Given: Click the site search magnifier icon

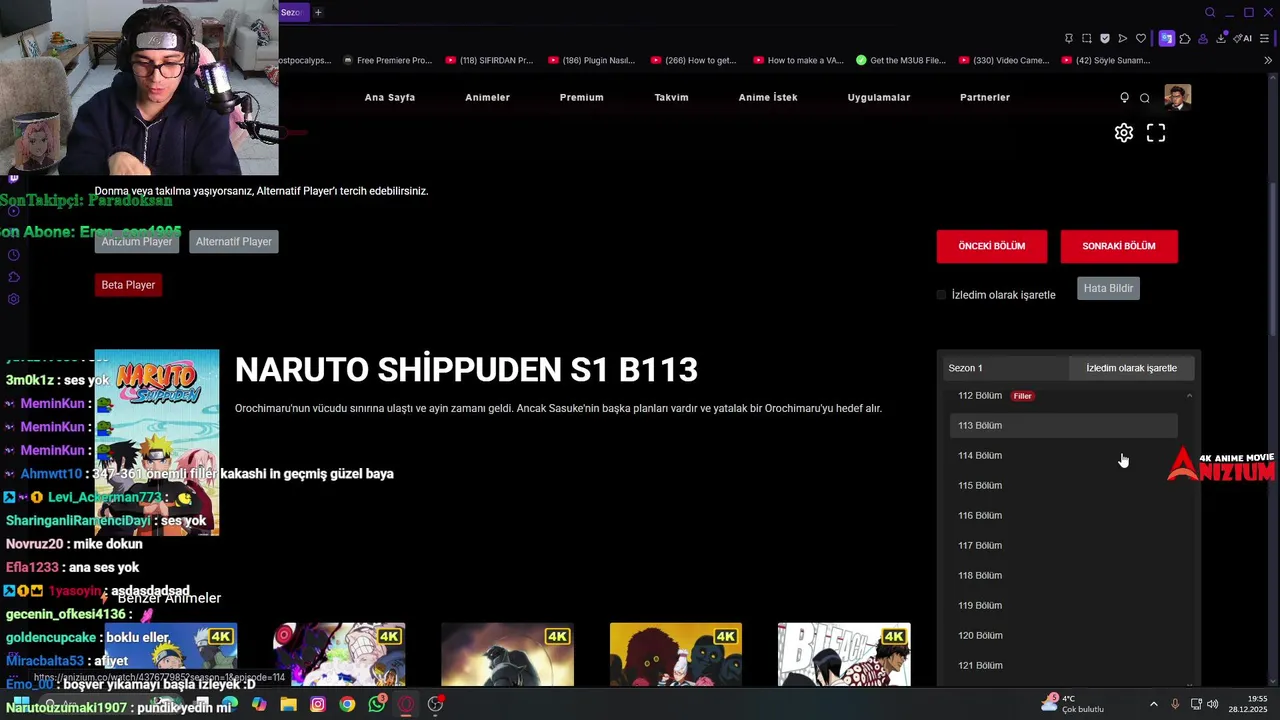Looking at the screenshot, I should coord(1145,98).
